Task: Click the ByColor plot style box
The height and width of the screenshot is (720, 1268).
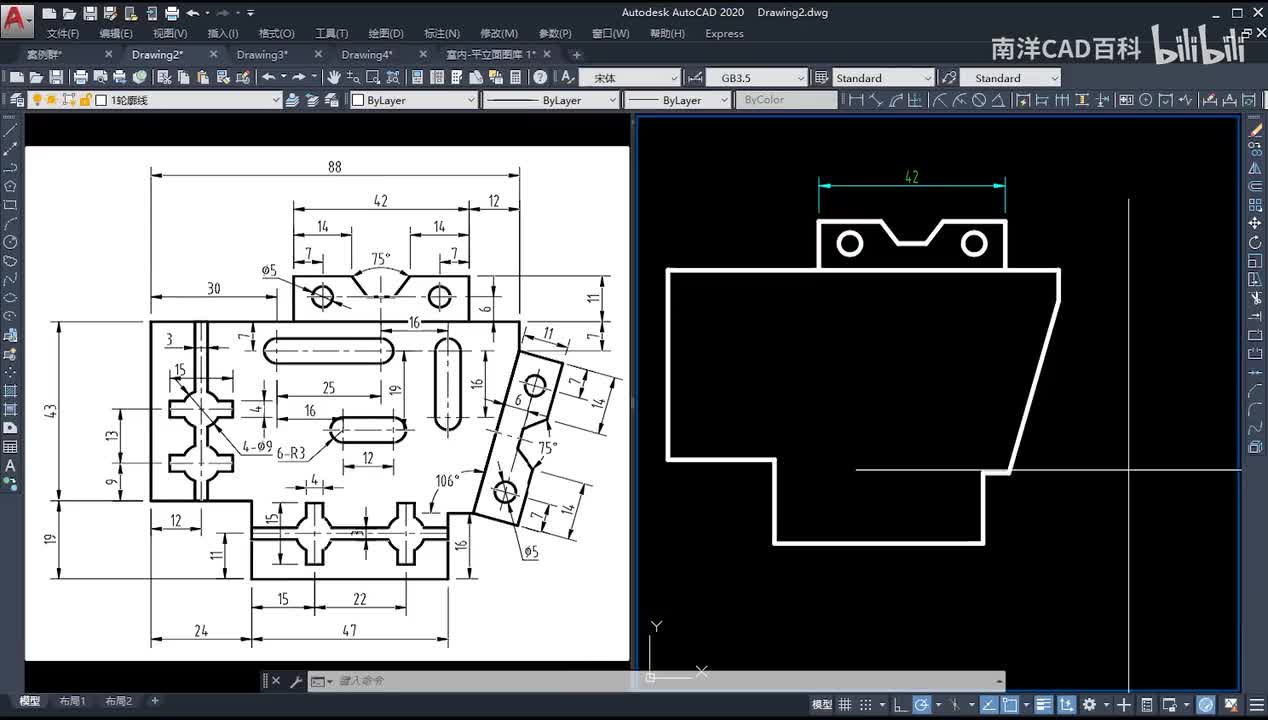Action: [788, 100]
